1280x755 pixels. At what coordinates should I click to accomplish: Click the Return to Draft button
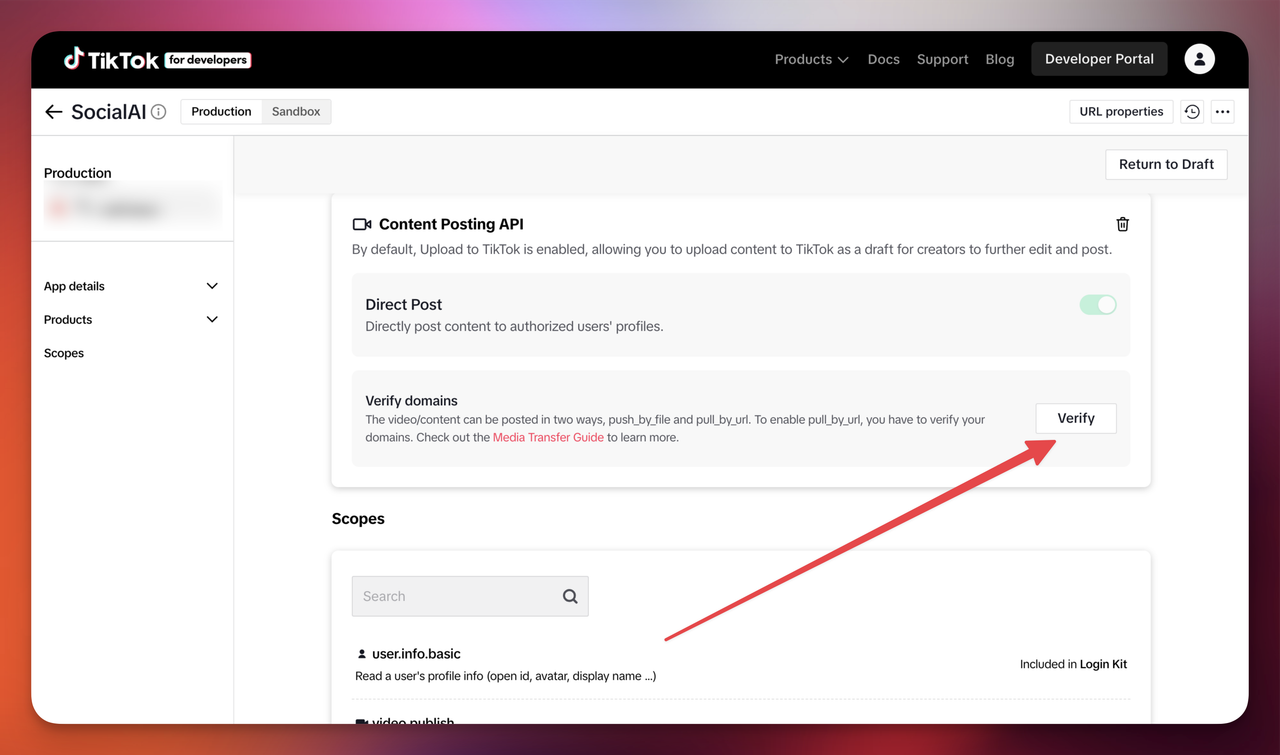[1166, 164]
